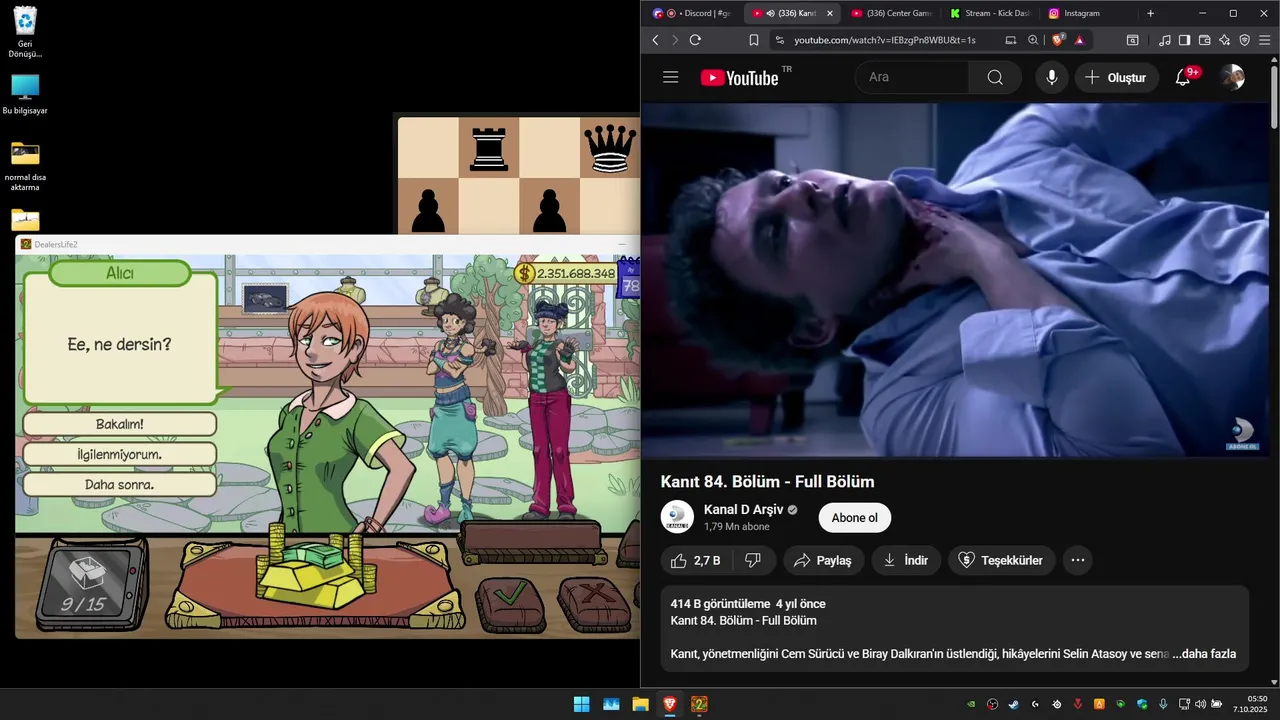The width and height of the screenshot is (1280, 720).
Task: Switch to (336) Center Game tab
Action: point(891,13)
